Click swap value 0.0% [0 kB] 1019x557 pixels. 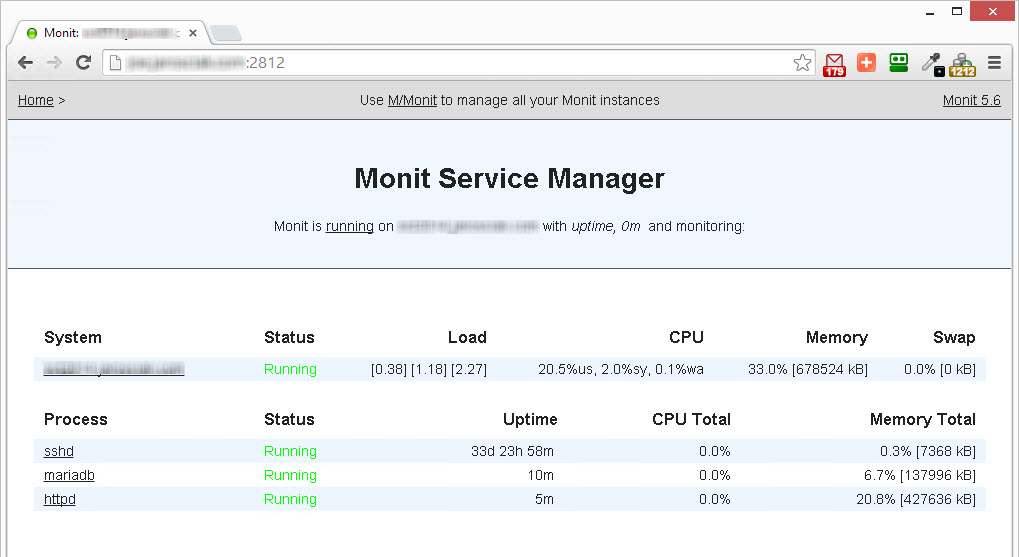click(x=940, y=369)
